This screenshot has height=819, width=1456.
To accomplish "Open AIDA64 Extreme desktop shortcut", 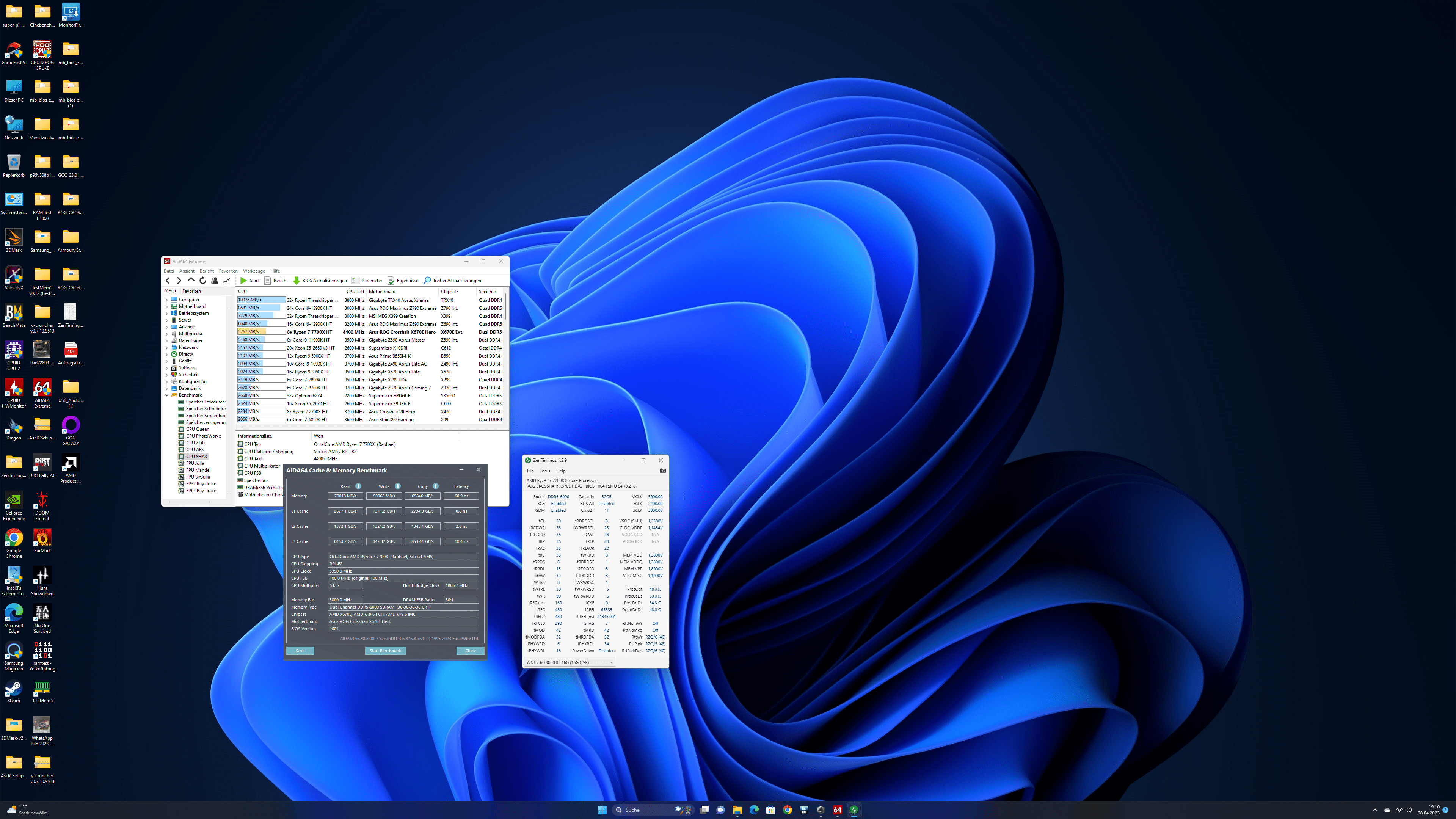I will tap(42, 394).
